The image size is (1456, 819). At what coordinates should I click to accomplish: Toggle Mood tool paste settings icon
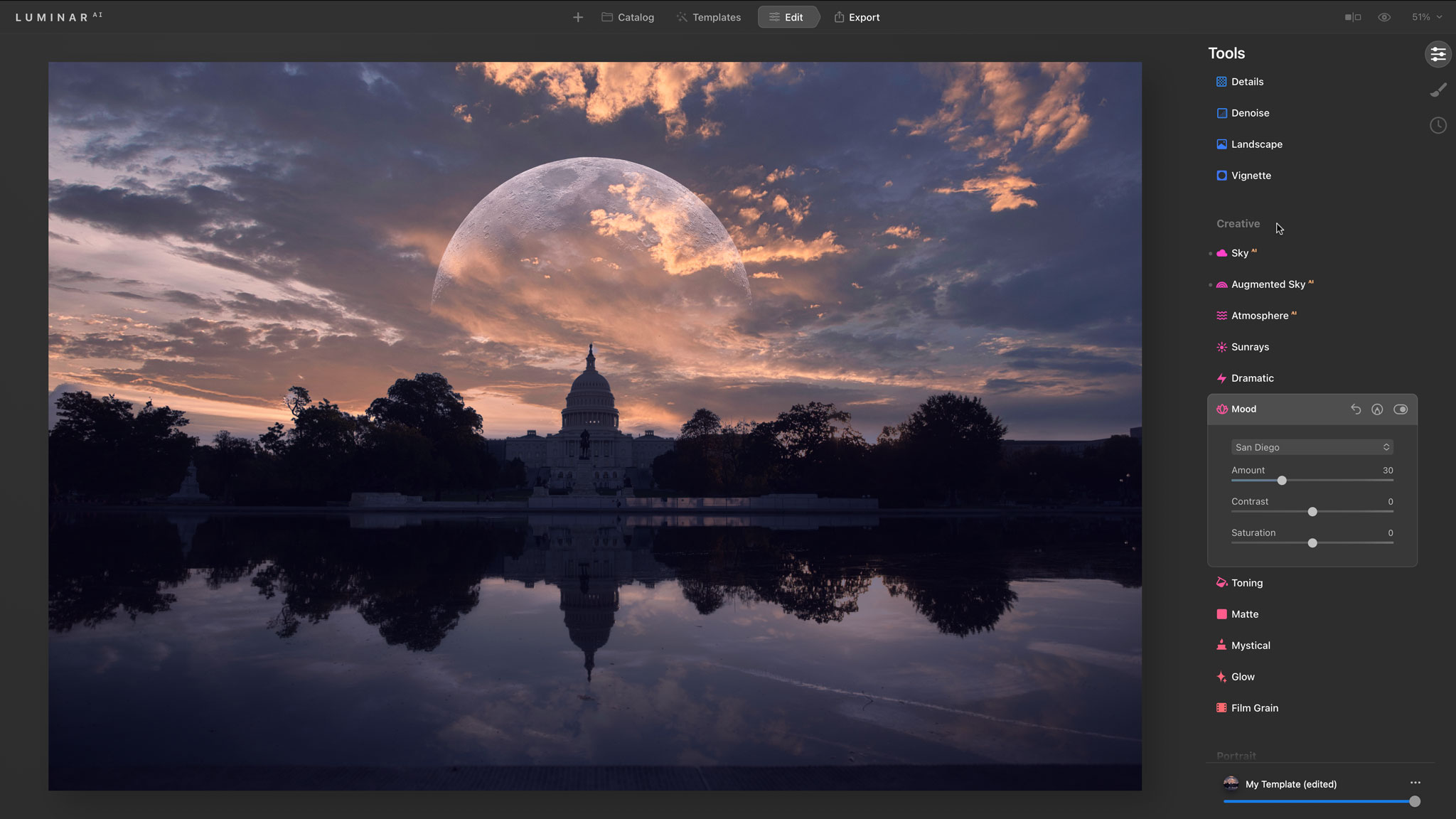[1378, 409]
